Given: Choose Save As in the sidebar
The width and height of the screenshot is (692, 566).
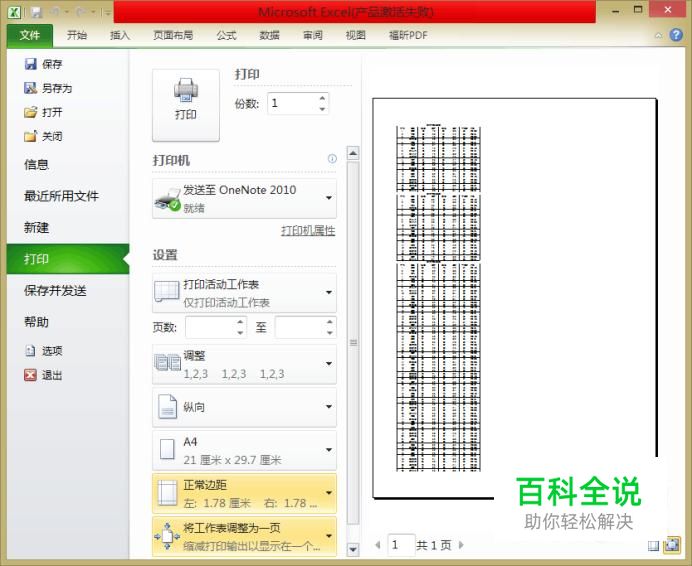Looking at the screenshot, I should [48, 88].
